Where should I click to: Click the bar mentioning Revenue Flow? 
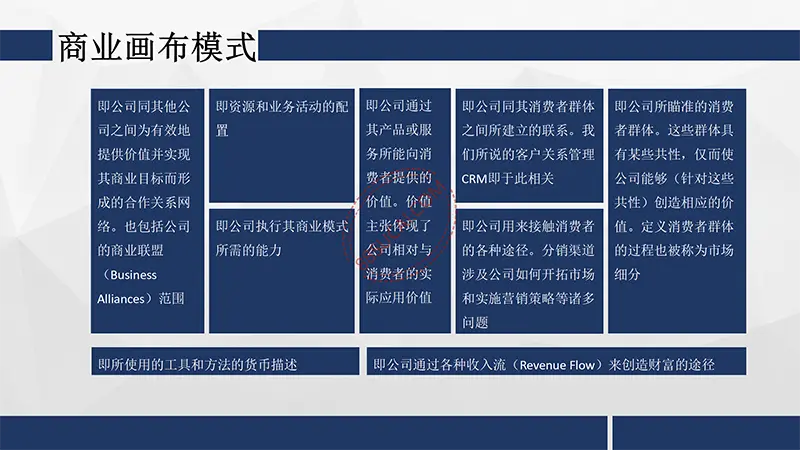(x=556, y=361)
